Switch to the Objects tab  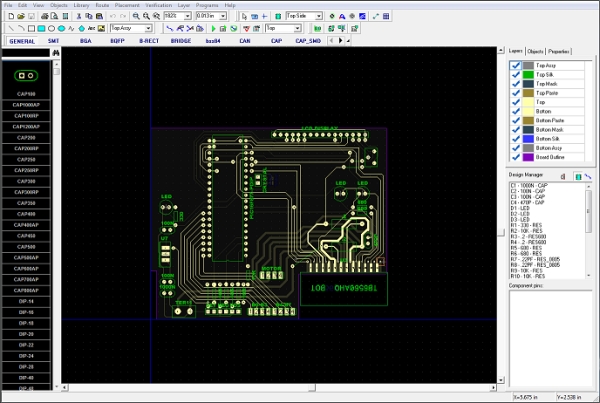535,51
